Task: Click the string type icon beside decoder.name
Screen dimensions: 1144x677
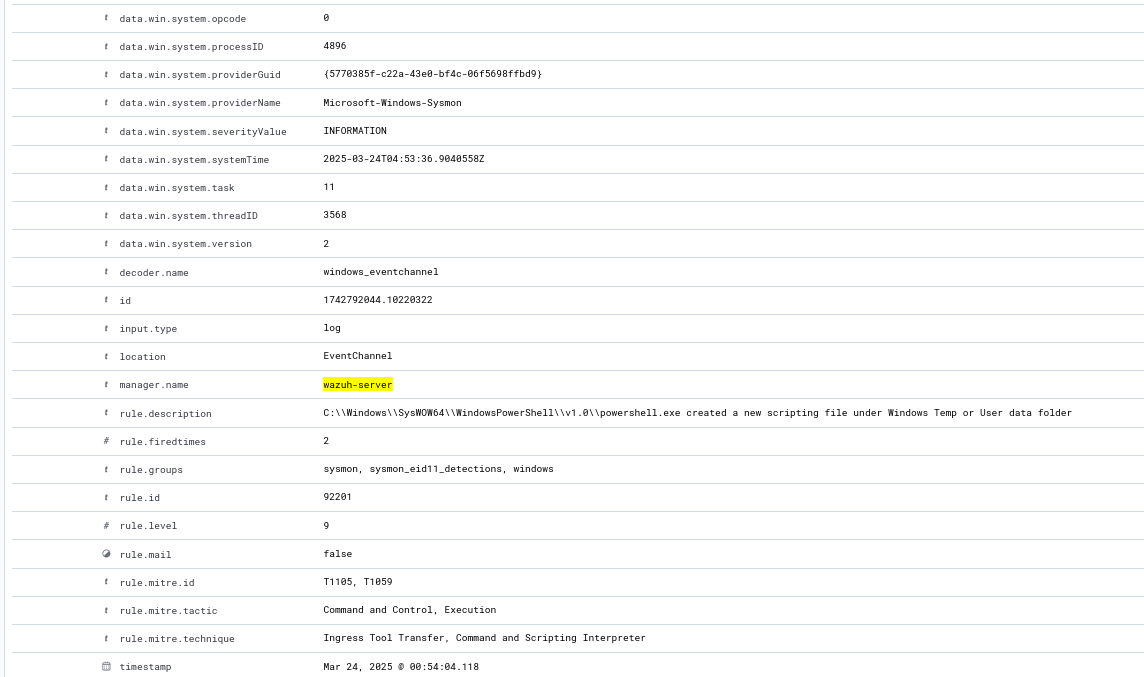Action: coord(107,272)
